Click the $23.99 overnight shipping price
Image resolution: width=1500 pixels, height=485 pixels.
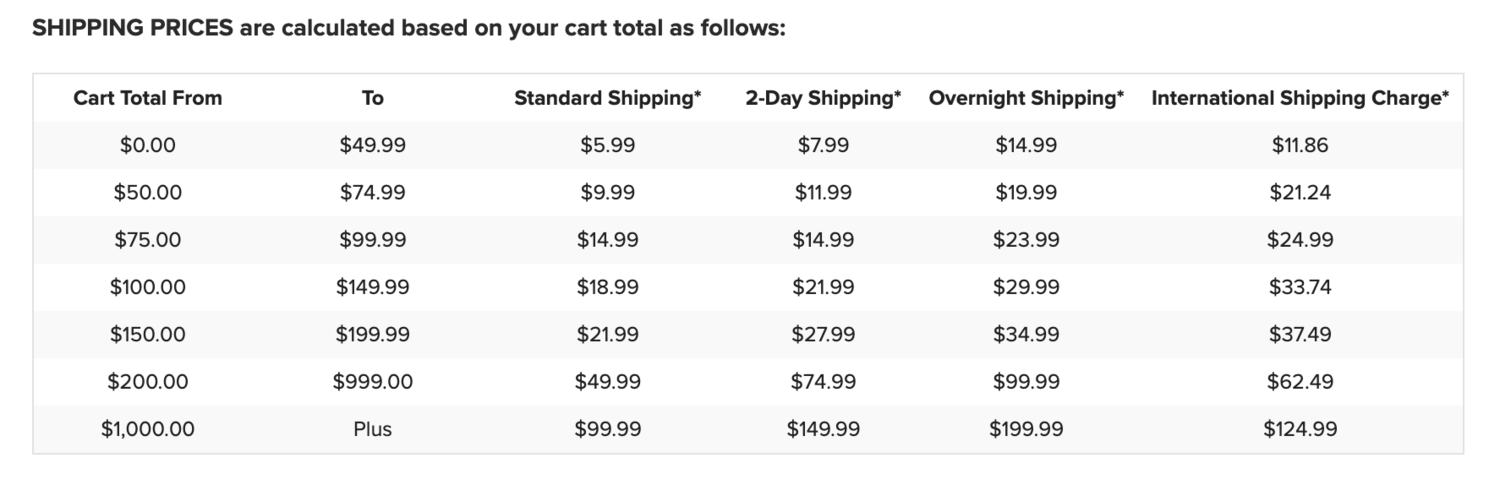tap(1026, 240)
